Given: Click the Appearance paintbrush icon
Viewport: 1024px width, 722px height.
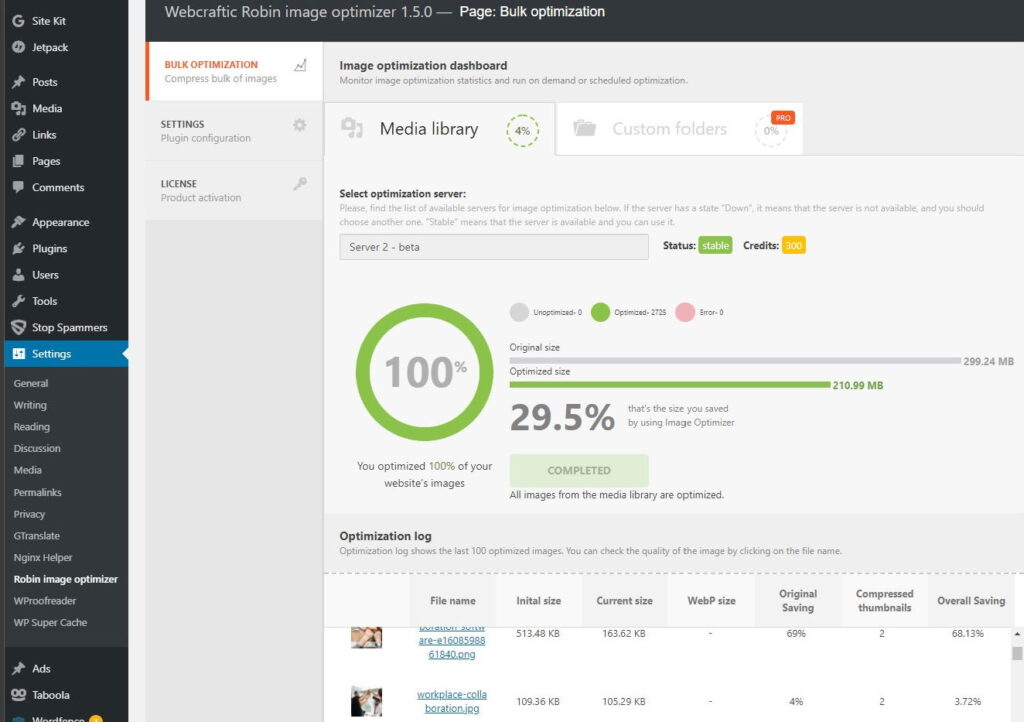Looking at the screenshot, I should (x=18, y=223).
